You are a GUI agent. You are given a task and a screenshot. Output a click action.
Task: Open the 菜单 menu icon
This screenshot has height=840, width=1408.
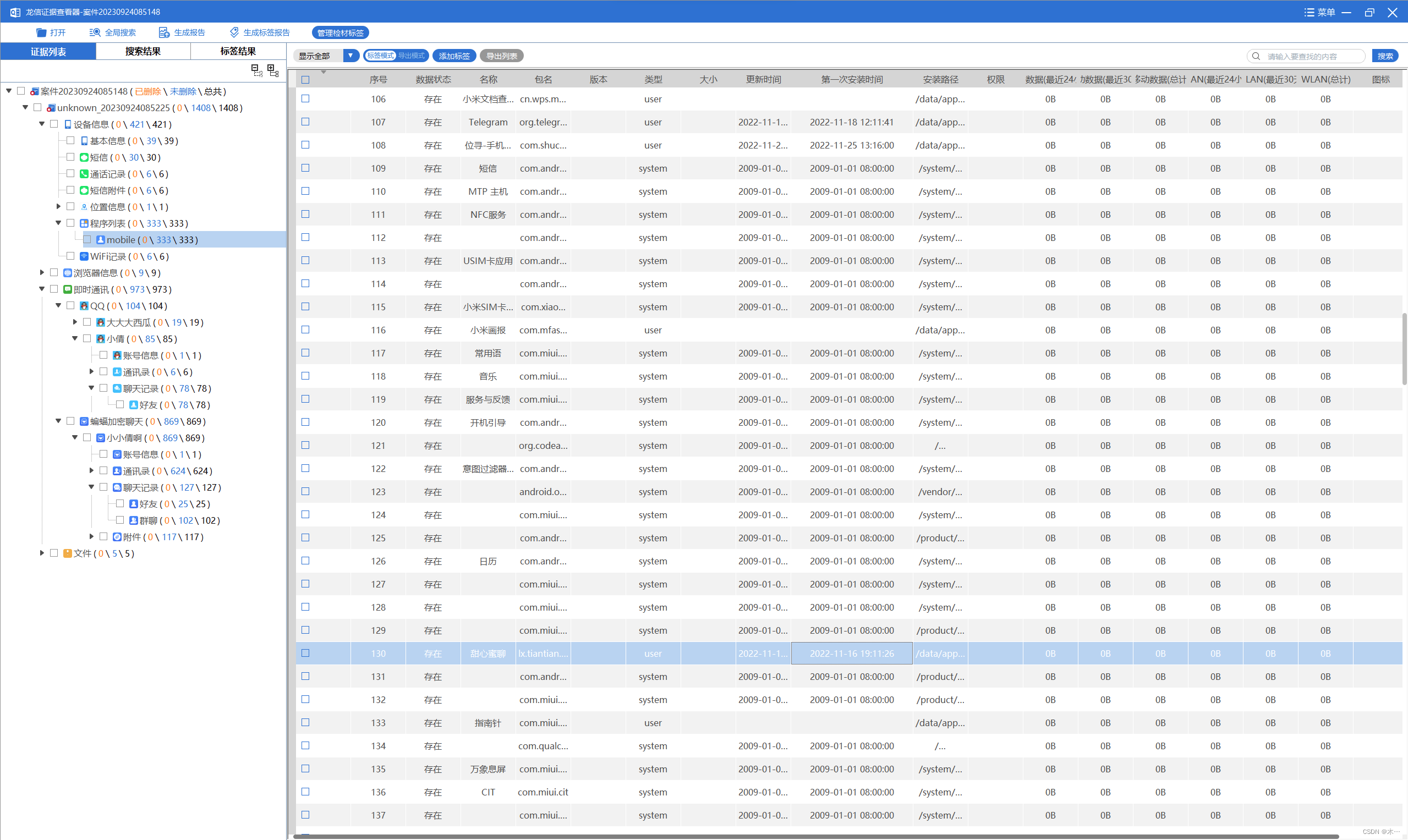pos(1309,12)
